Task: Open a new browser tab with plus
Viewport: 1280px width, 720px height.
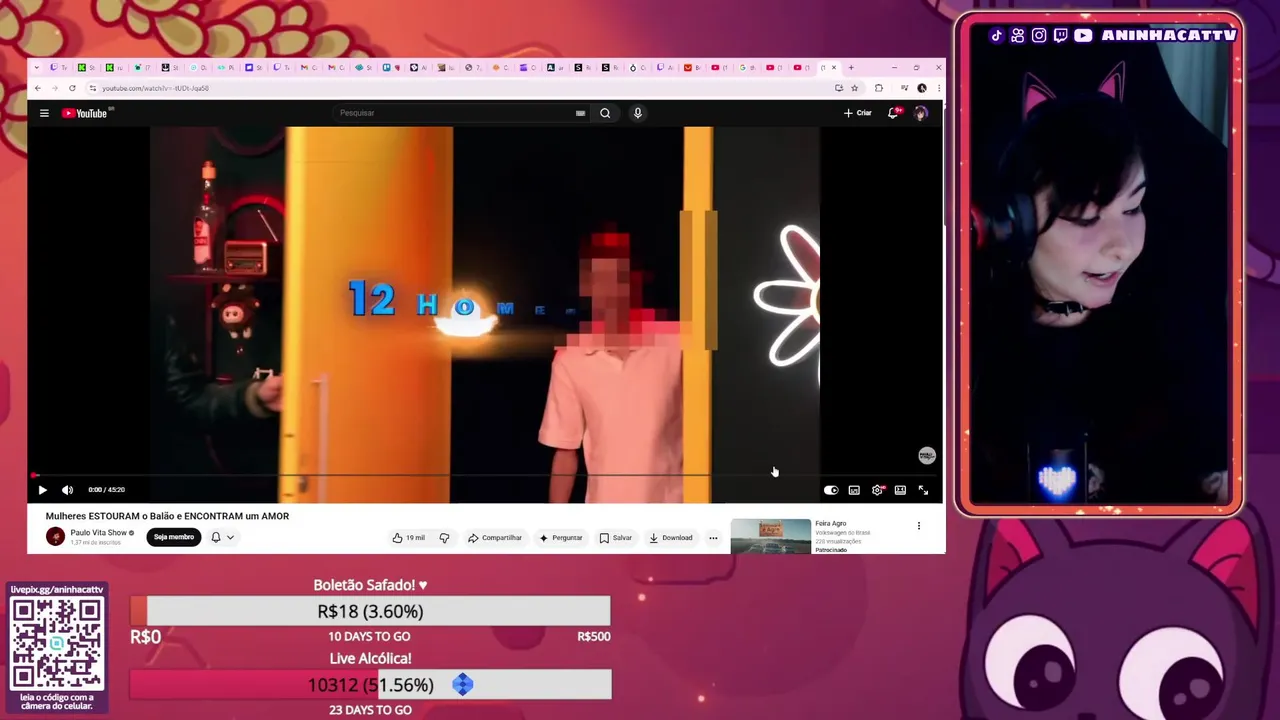Action: (851, 68)
